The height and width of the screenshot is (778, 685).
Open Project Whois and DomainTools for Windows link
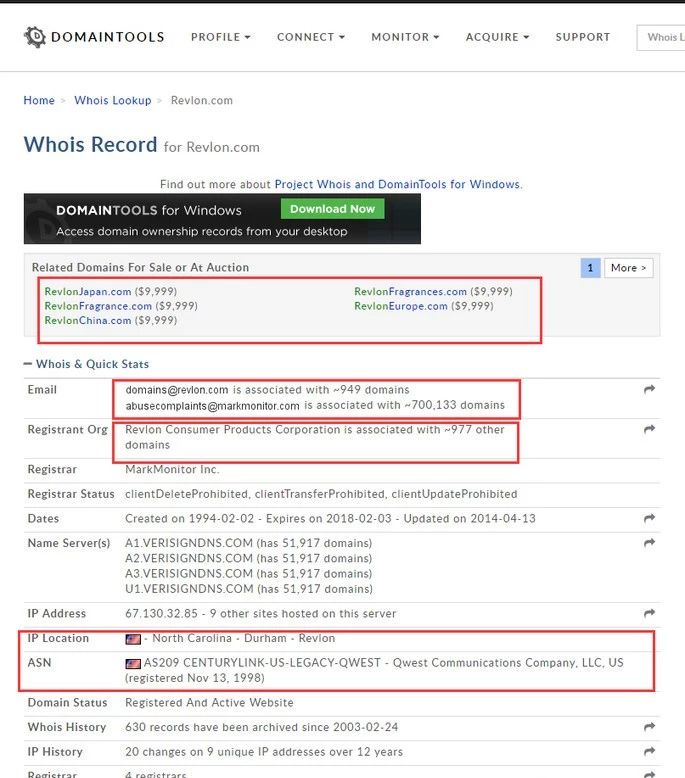398,185
